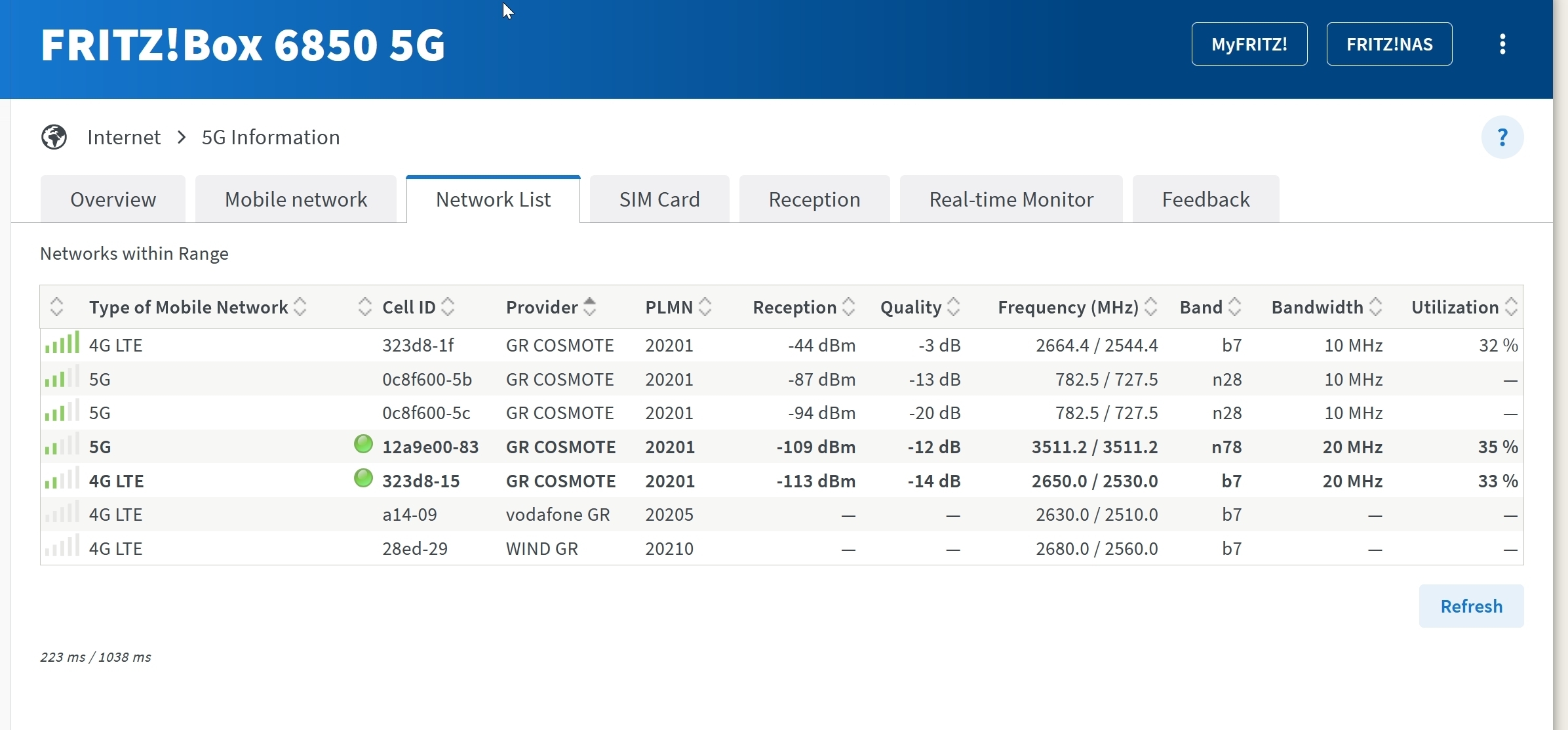Click signal bars of 323d8-15 row
Screen dimensions: 1568x730
tap(62, 478)
